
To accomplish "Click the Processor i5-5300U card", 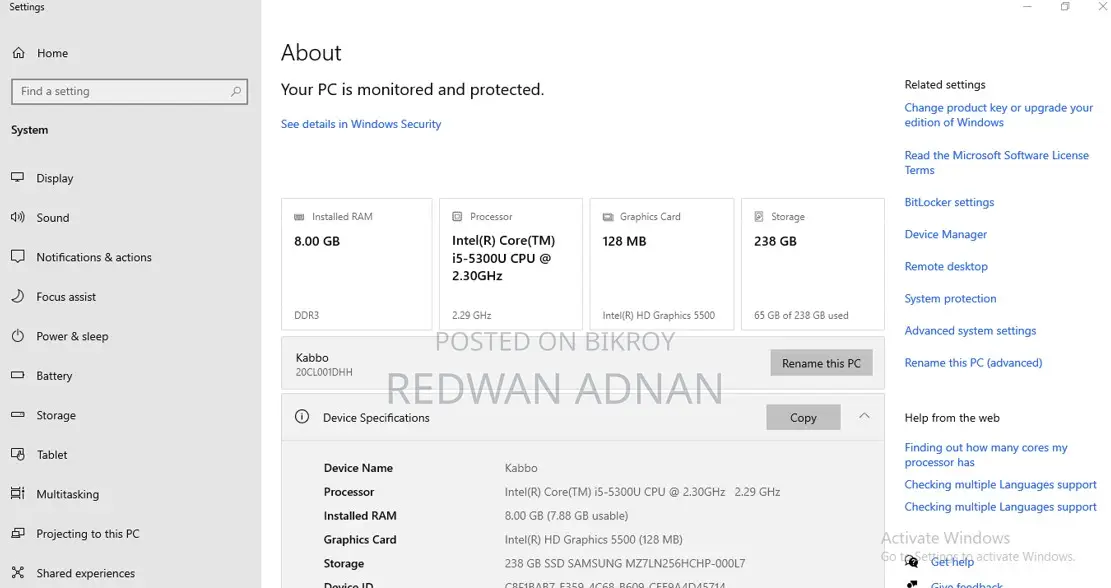I will point(511,264).
